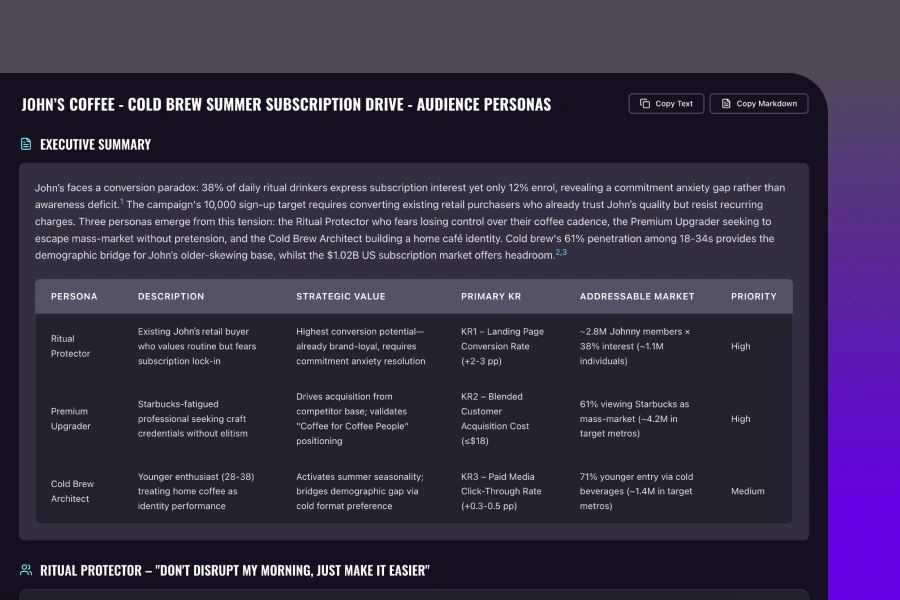The width and height of the screenshot is (900, 600).
Task: Open footnote reference 2 in summary
Action: click(x=557, y=253)
